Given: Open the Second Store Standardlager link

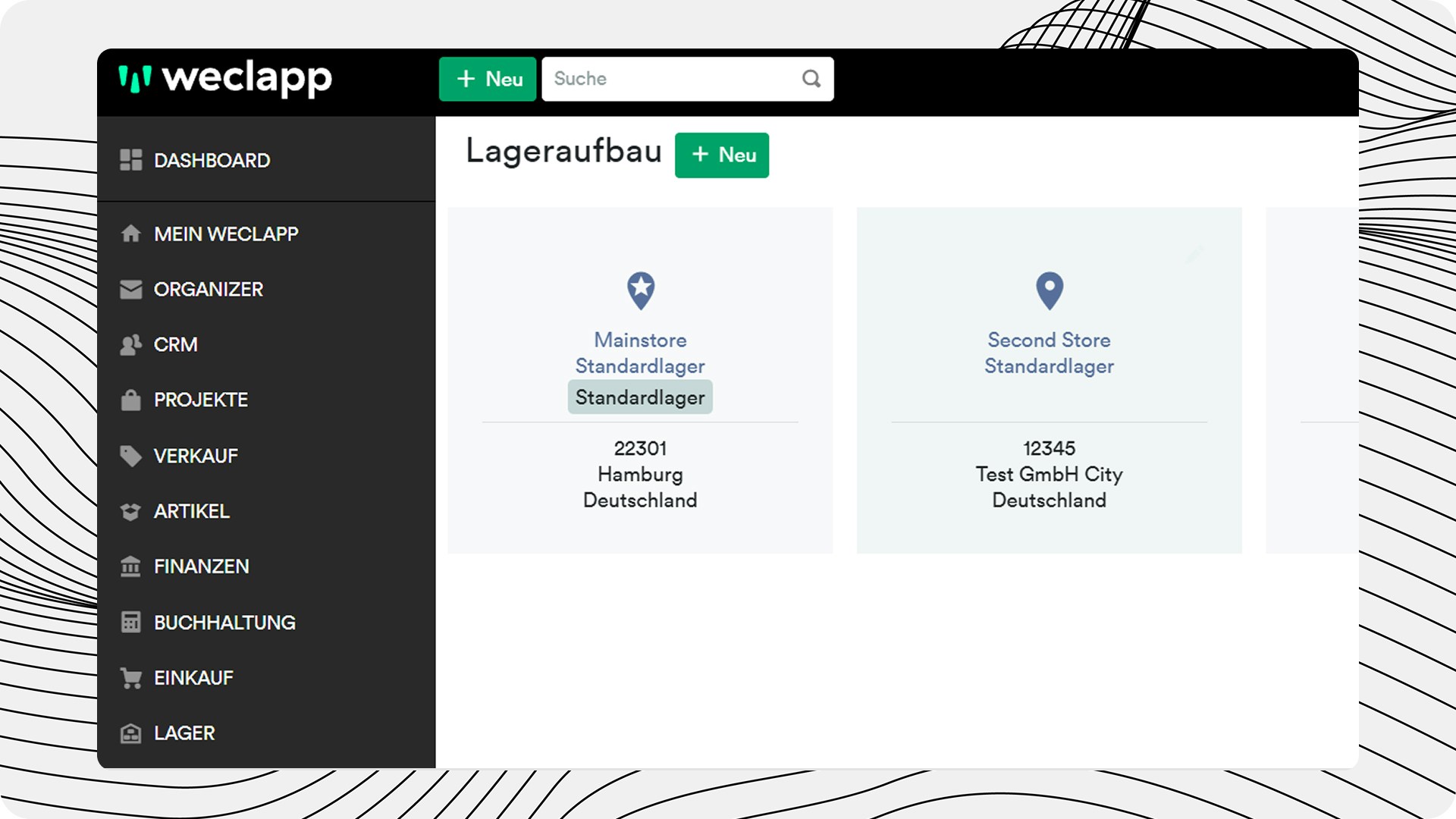Looking at the screenshot, I should pos(1049,353).
